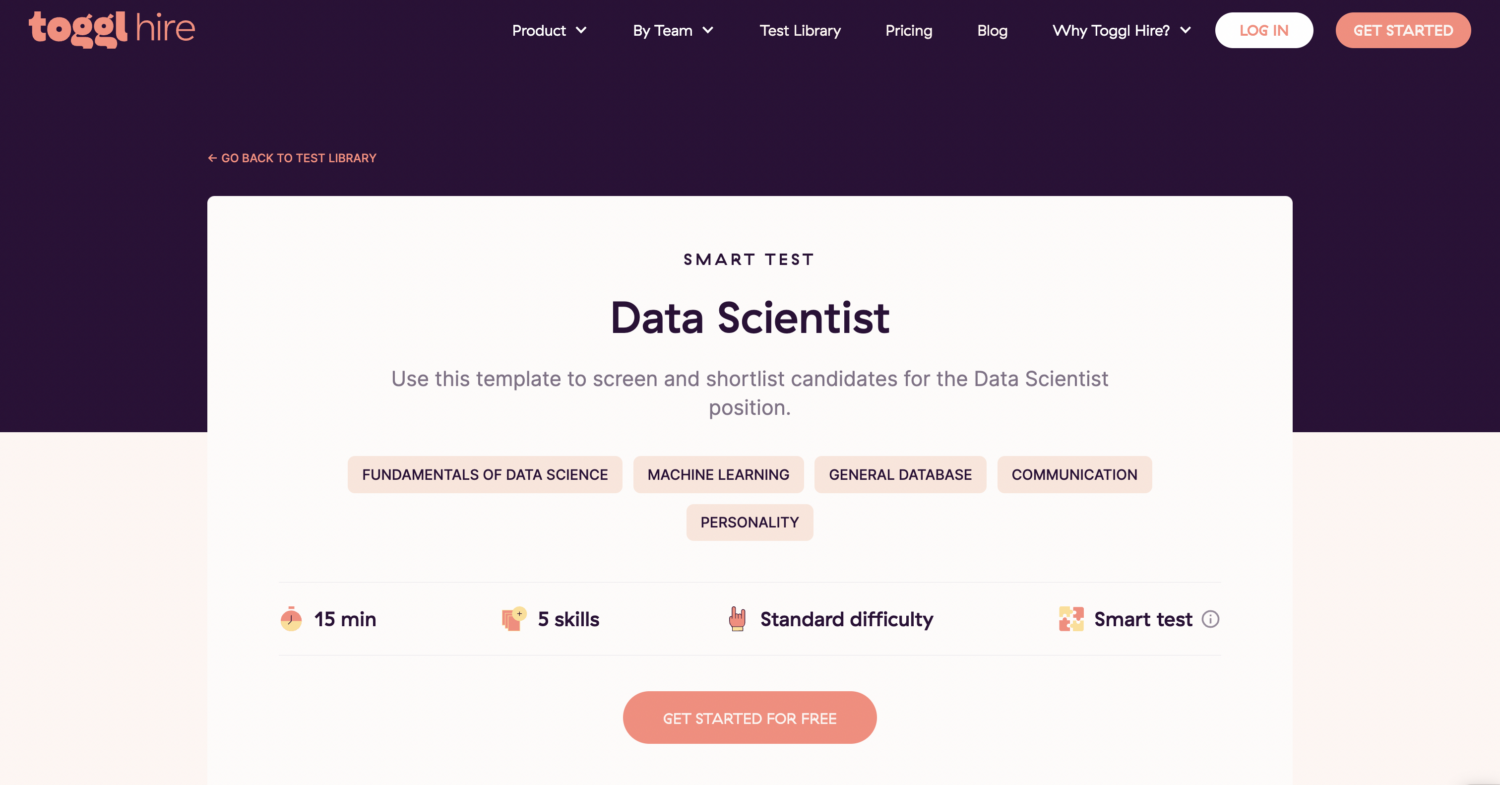The width and height of the screenshot is (1500, 785).
Task: Click the info icon beside Smart test
Action: [1211, 619]
